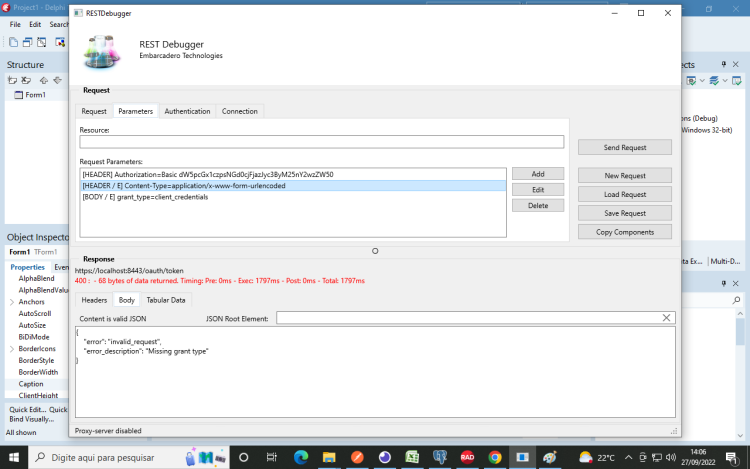Viewport: 750px width, 469px height.
Task: Click the search magnifier icon in lower-right Delphi panel
Action: [x=736, y=300]
